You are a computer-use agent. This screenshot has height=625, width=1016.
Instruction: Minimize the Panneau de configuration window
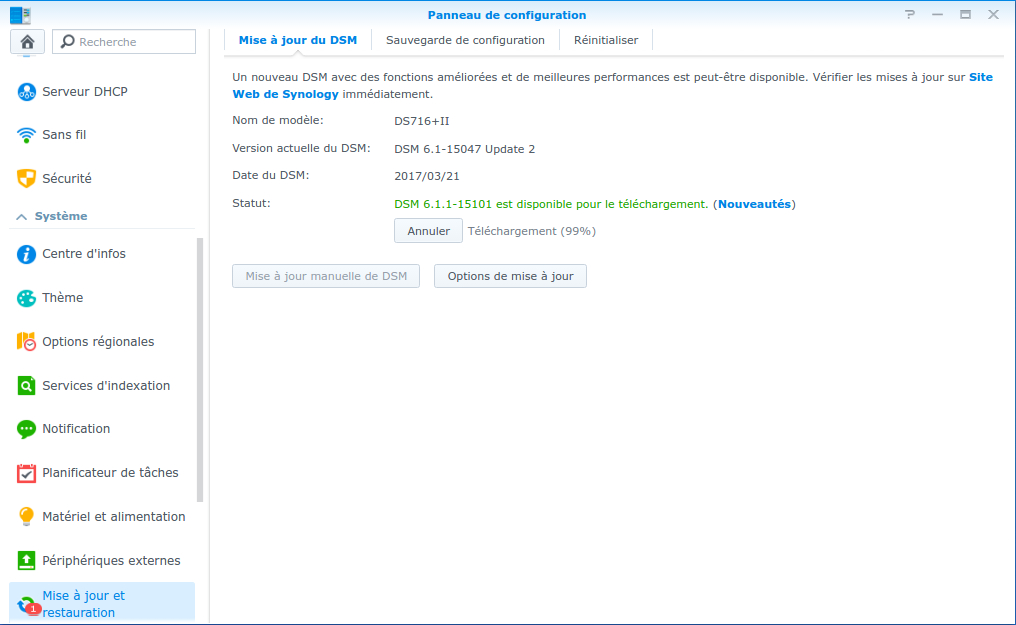(x=938, y=14)
